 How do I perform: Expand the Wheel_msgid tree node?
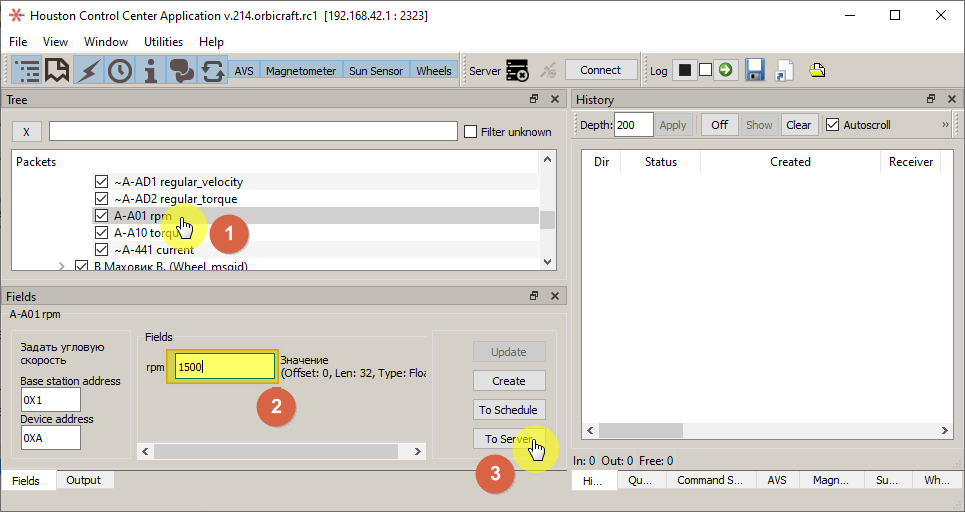(x=62, y=266)
